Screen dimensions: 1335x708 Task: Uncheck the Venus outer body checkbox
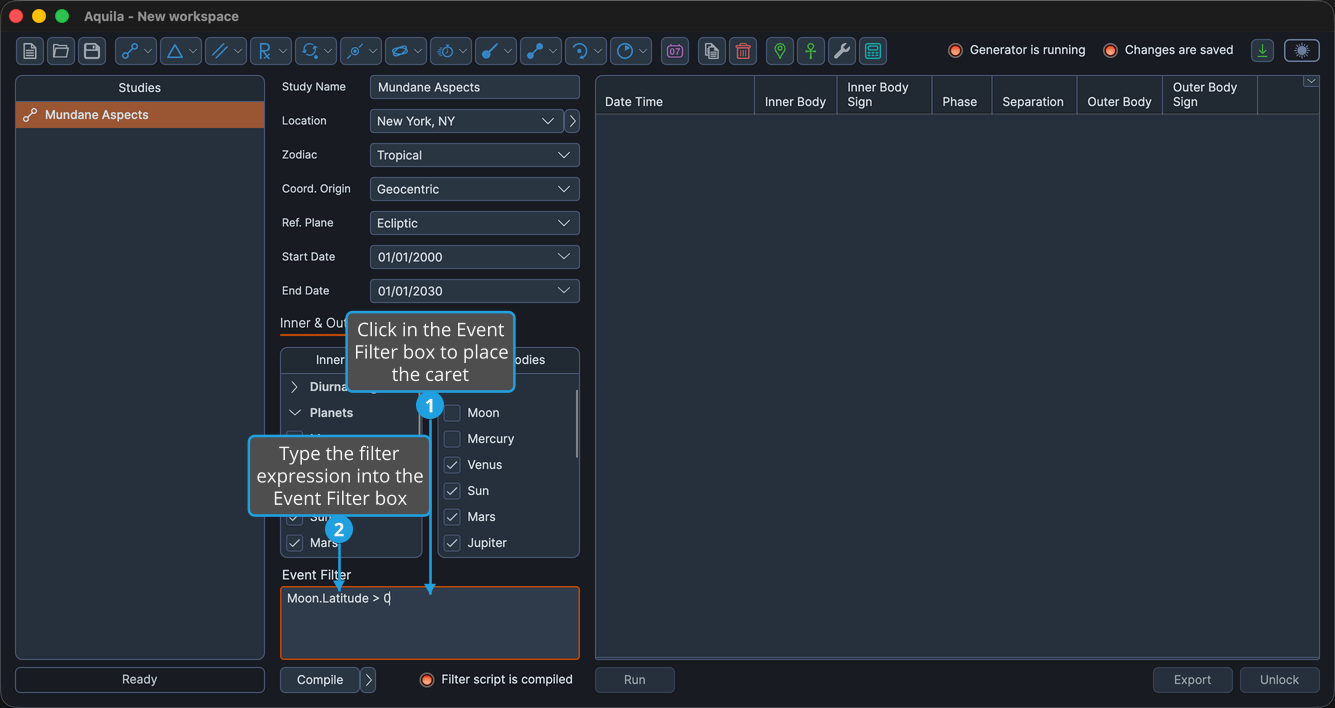coord(452,465)
